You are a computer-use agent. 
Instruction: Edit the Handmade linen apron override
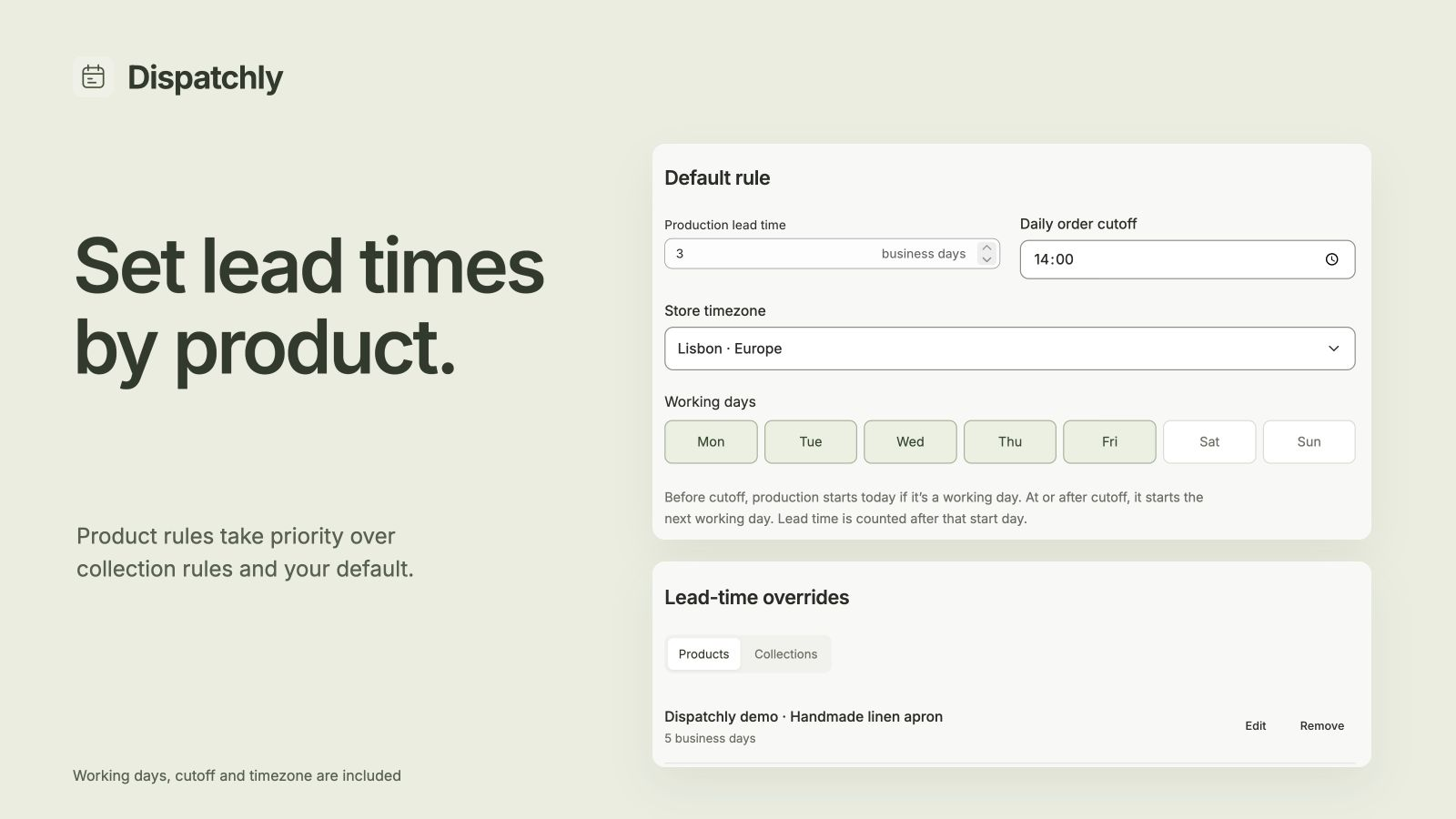tap(1255, 726)
